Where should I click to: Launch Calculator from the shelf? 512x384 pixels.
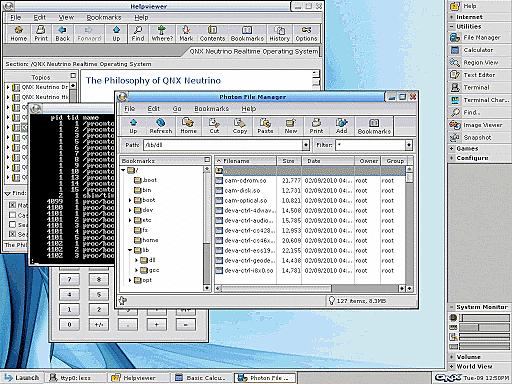(x=478, y=50)
